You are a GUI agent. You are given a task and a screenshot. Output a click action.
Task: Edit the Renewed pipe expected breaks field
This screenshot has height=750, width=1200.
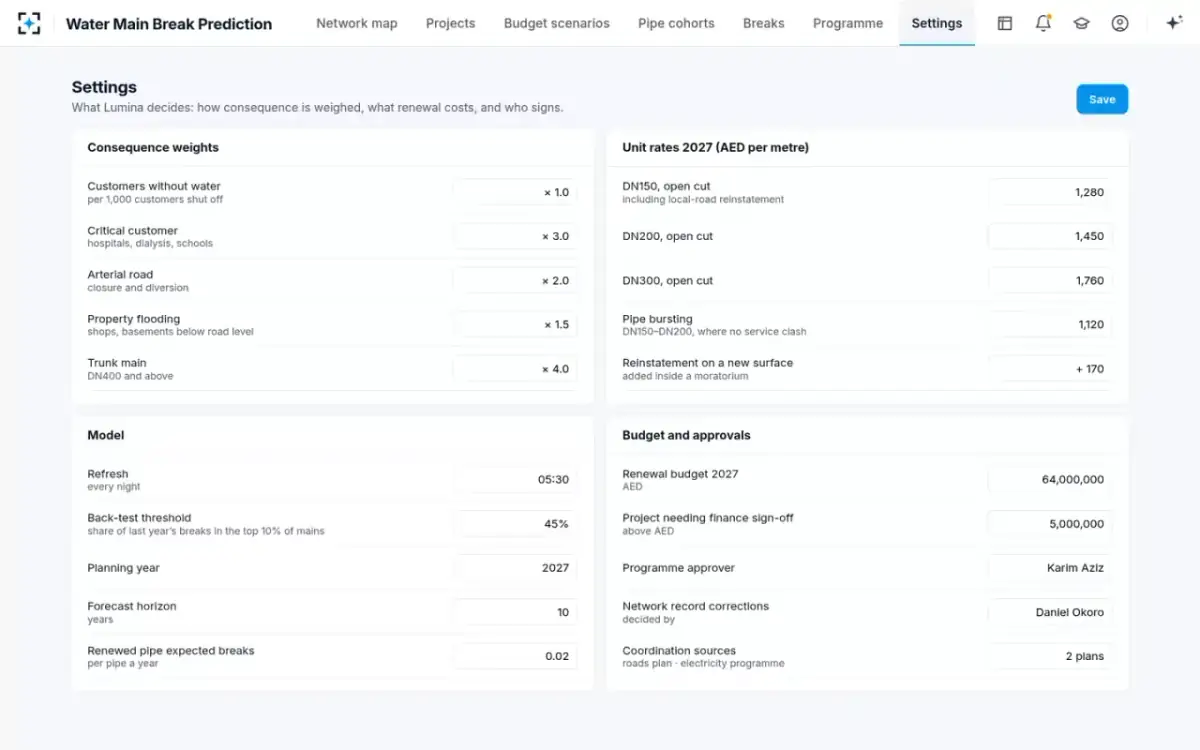click(x=515, y=656)
